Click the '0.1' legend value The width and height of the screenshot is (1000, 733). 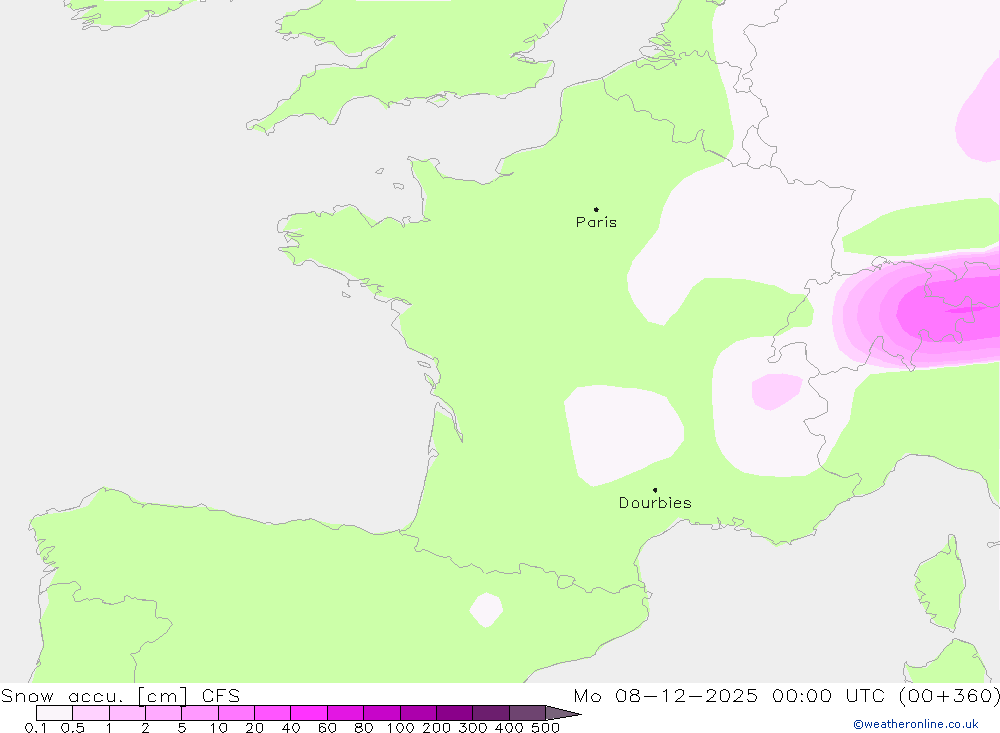pyautogui.click(x=36, y=727)
